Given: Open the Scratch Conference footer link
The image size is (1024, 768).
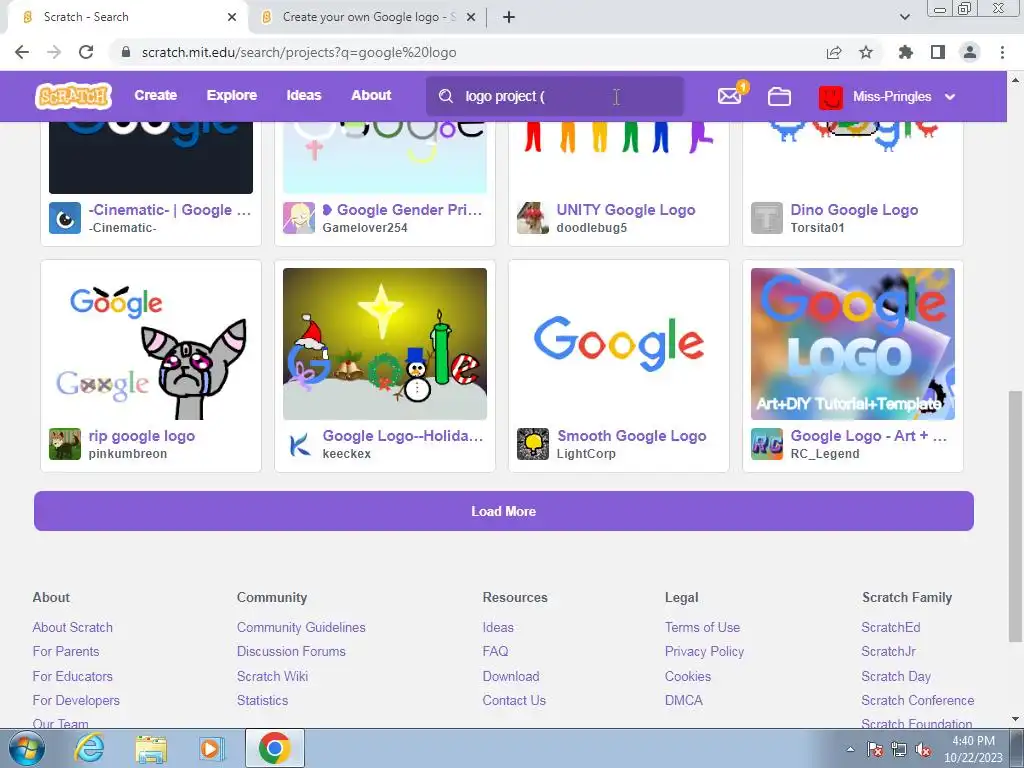Looking at the screenshot, I should coord(918,700).
